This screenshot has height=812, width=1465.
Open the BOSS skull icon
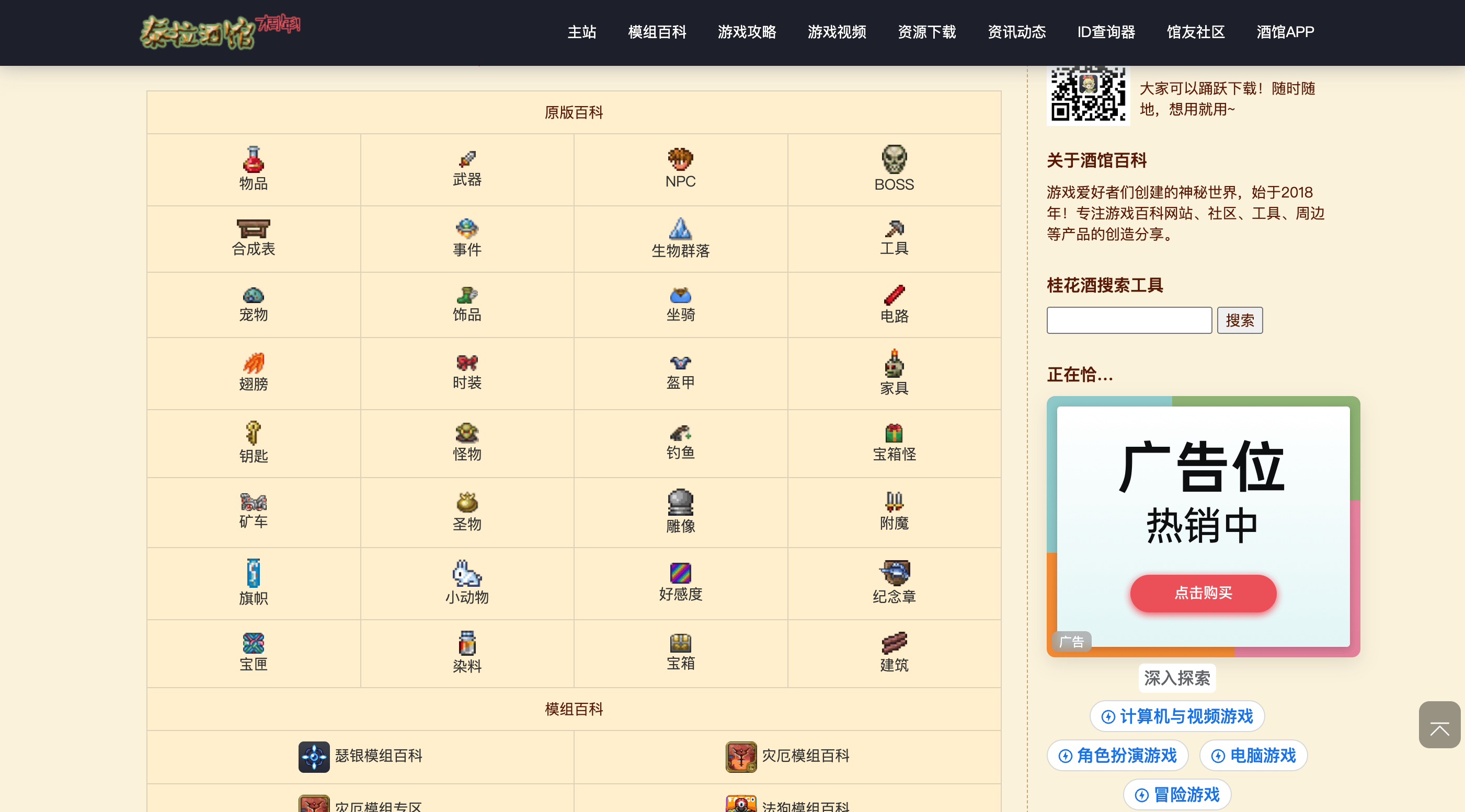pos(894,159)
